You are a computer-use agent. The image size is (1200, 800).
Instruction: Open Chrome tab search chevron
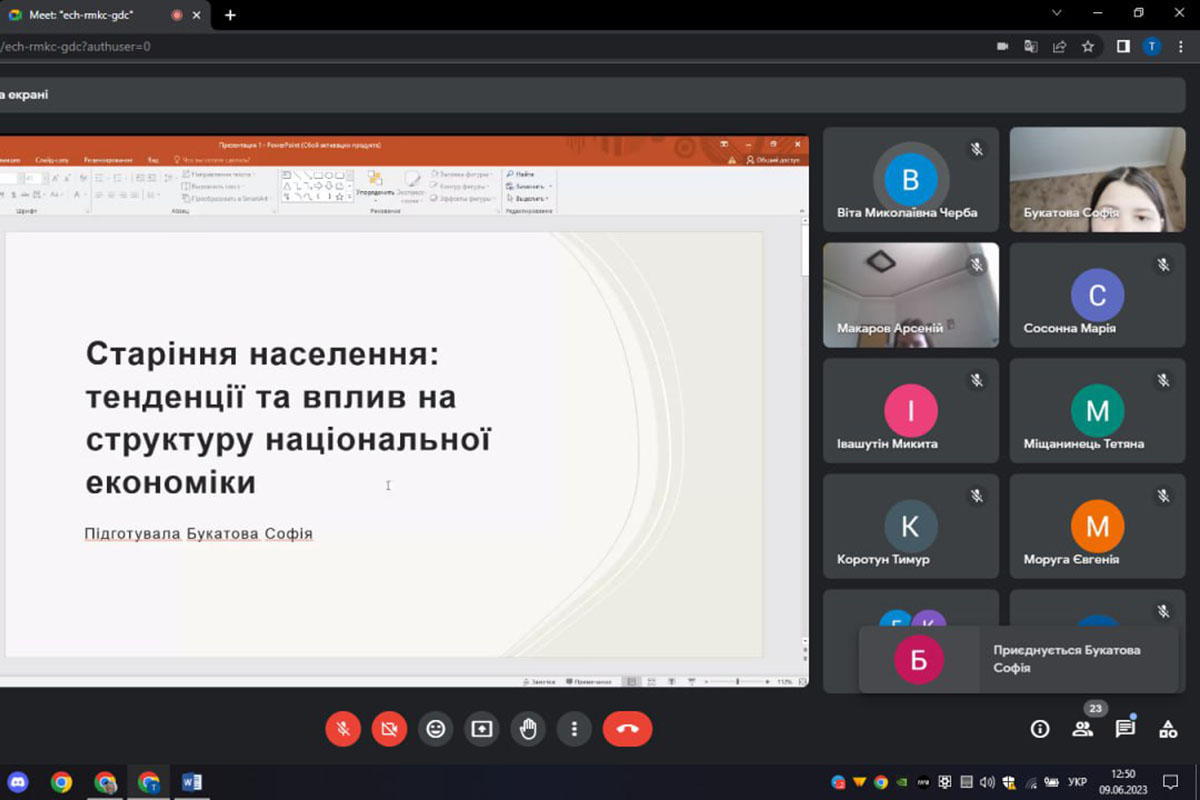tap(1058, 13)
